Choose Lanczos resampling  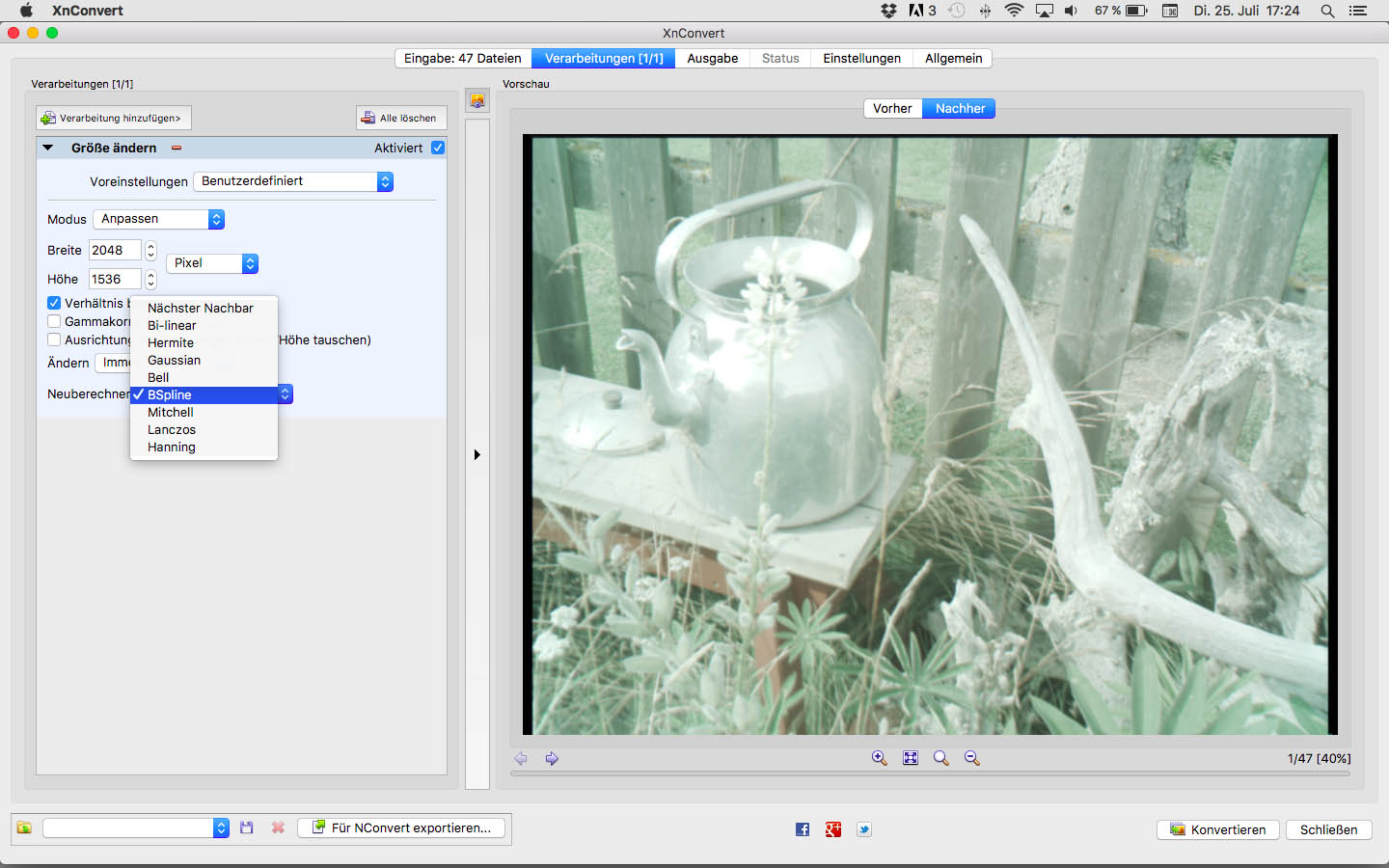pyautogui.click(x=204, y=429)
